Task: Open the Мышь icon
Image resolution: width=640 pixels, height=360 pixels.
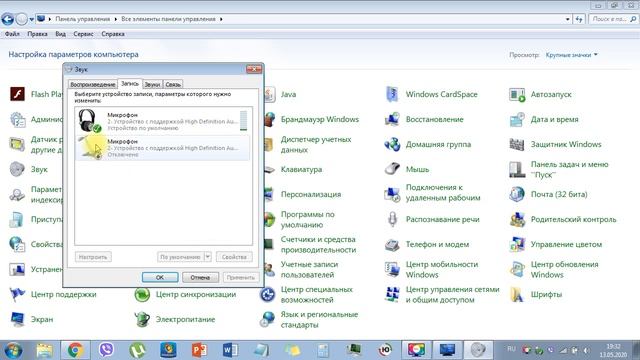Action: (x=392, y=169)
